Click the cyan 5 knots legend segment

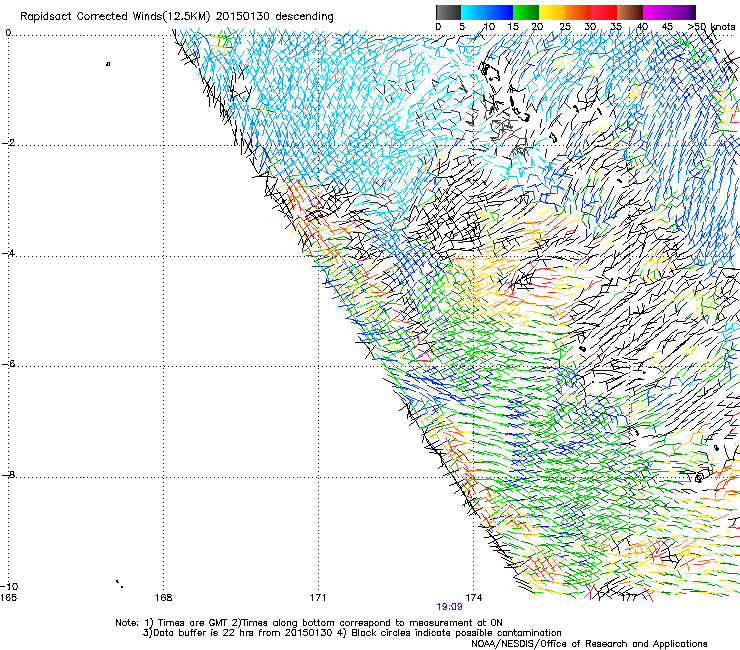(x=474, y=12)
